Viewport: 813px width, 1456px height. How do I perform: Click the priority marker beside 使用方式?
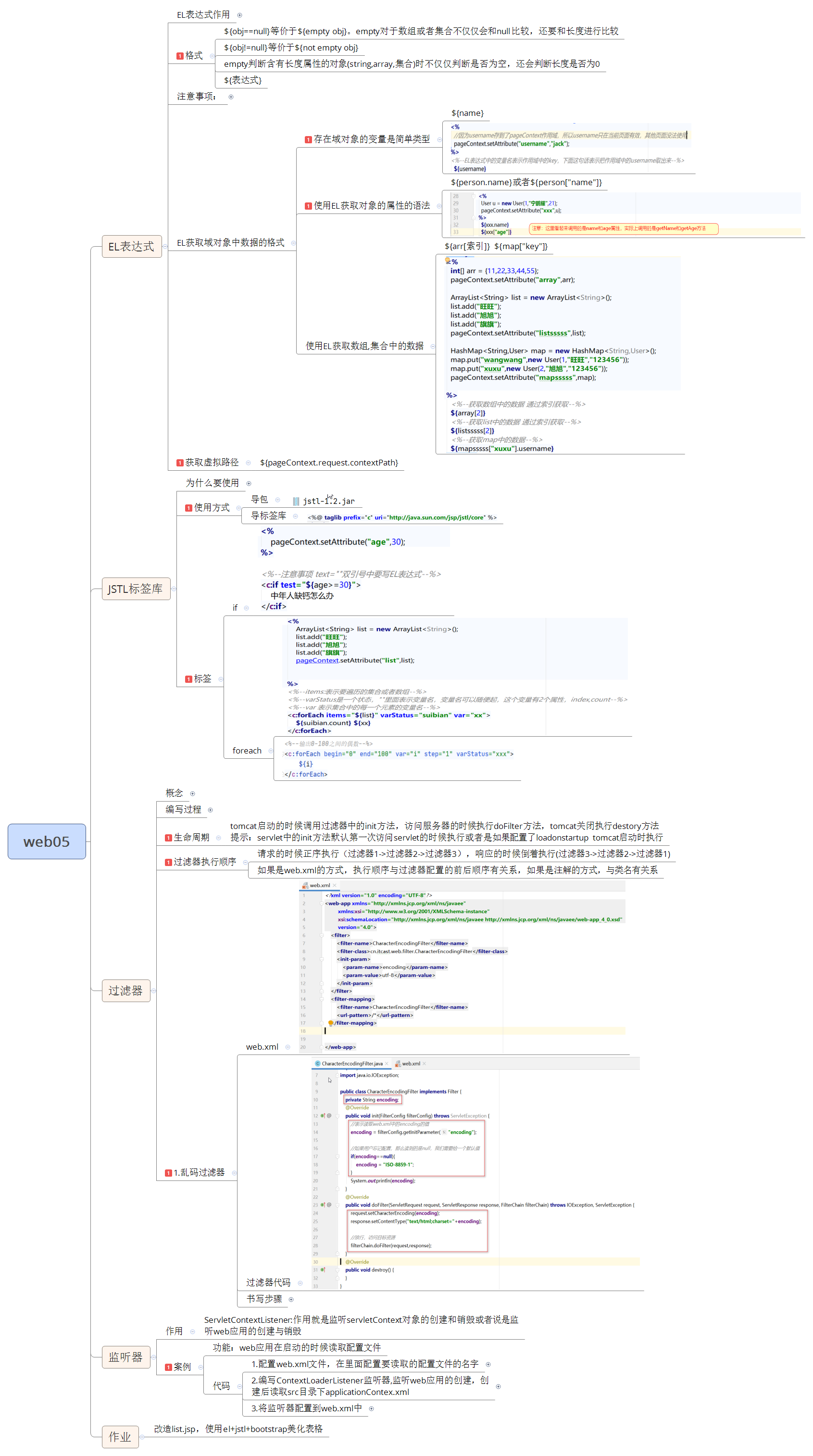[x=188, y=508]
